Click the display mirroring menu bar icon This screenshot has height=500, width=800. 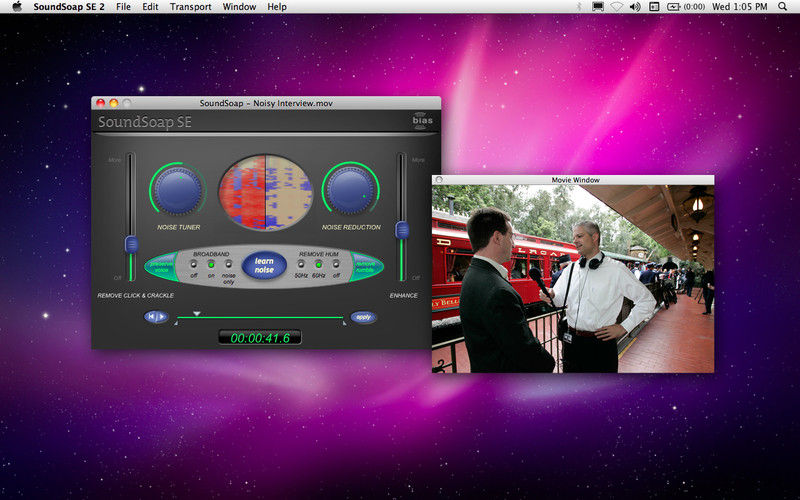pyautogui.click(x=598, y=7)
